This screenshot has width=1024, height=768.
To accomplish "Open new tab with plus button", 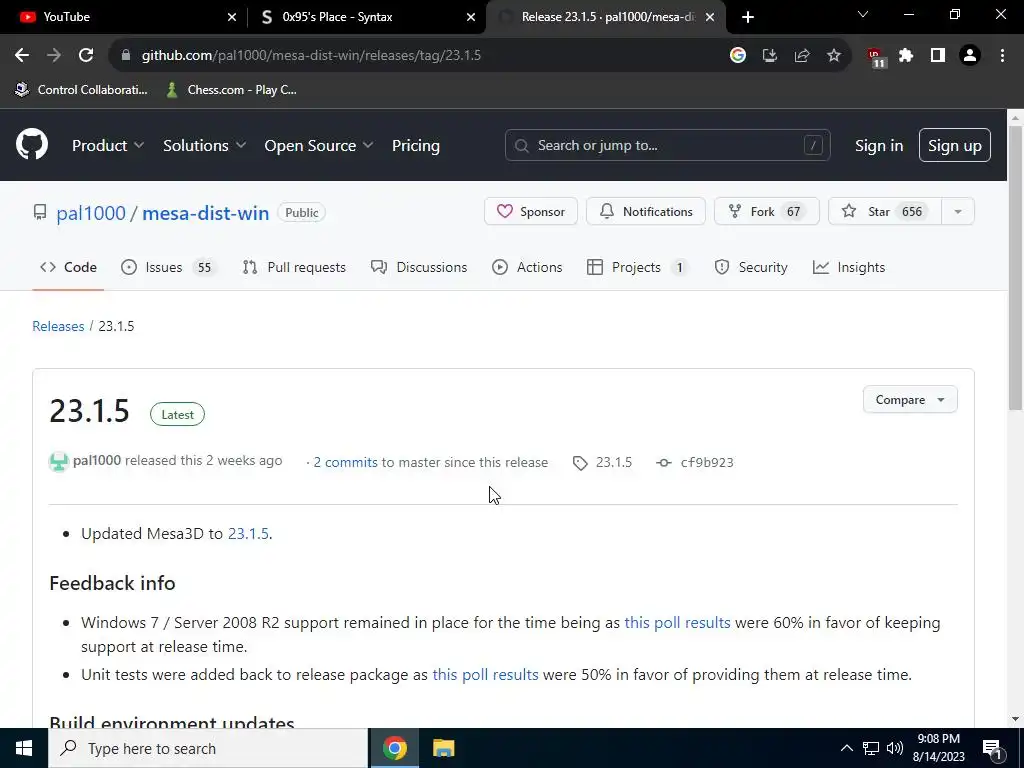I will point(748,17).
